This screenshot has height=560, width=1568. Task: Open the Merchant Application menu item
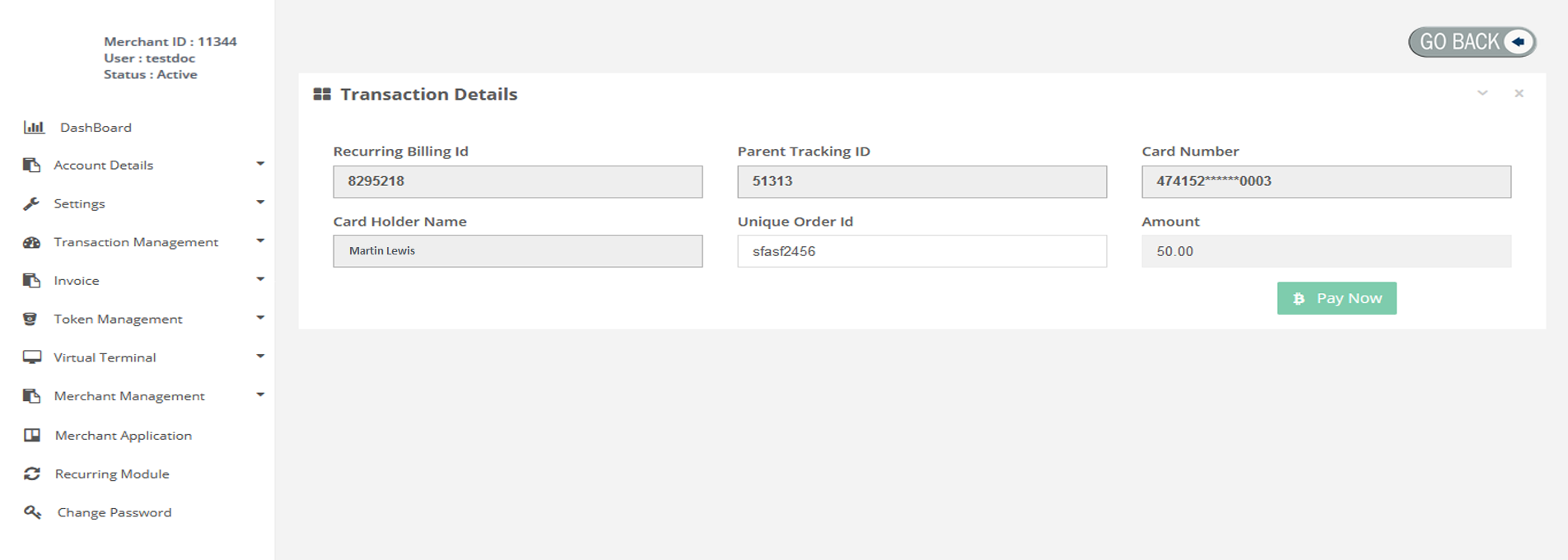(124, 435)
